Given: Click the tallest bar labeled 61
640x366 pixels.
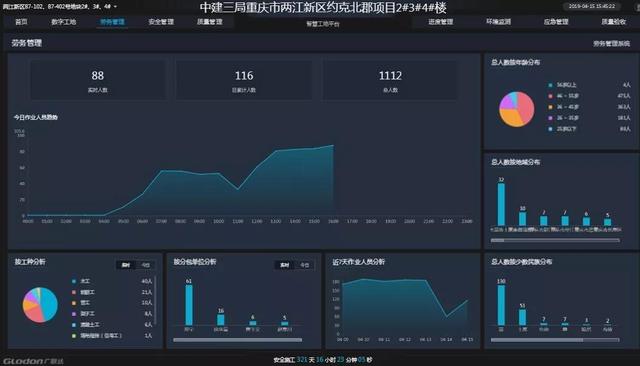Looking at the screenshot, I should pyautogui.click(x=189, y=305).
